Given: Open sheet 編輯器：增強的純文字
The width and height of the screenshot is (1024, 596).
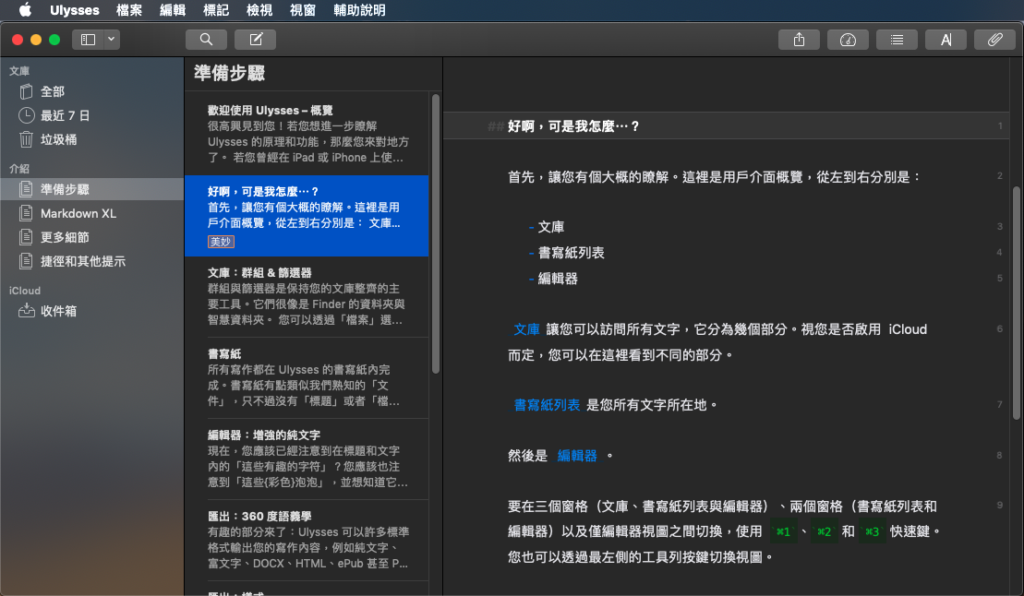Looking at the screenshot, I should pyautogui.click(x=307, y=459).
